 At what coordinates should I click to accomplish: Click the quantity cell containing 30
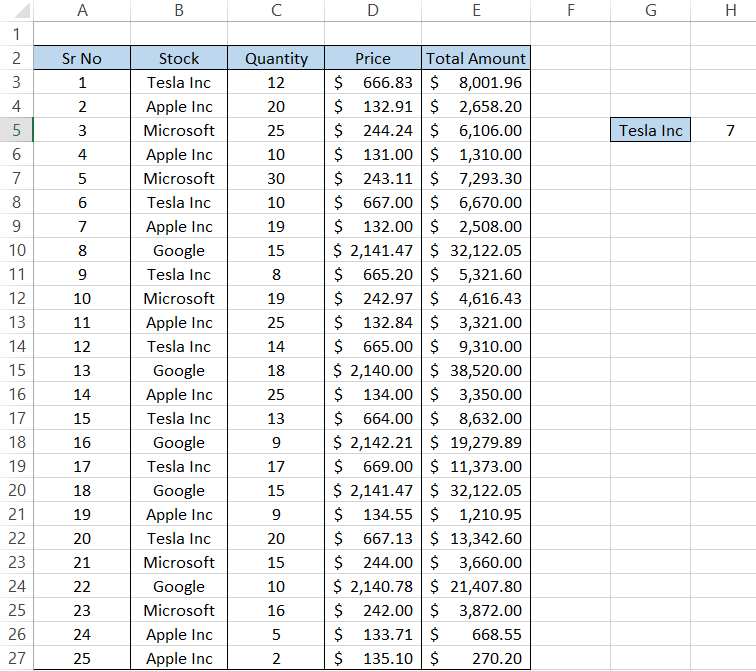(276, 178)
